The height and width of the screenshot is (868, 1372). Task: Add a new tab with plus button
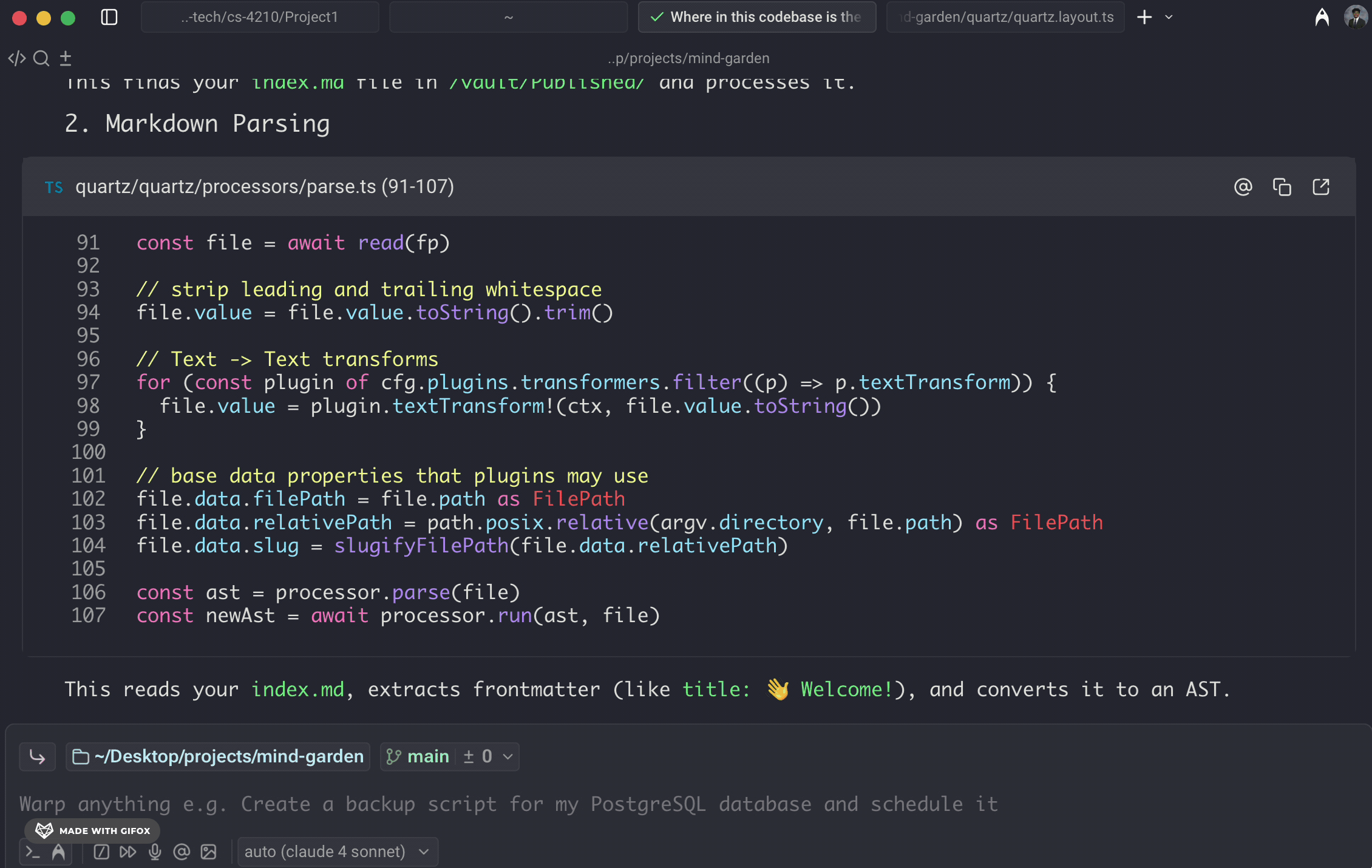(1144, 17)
